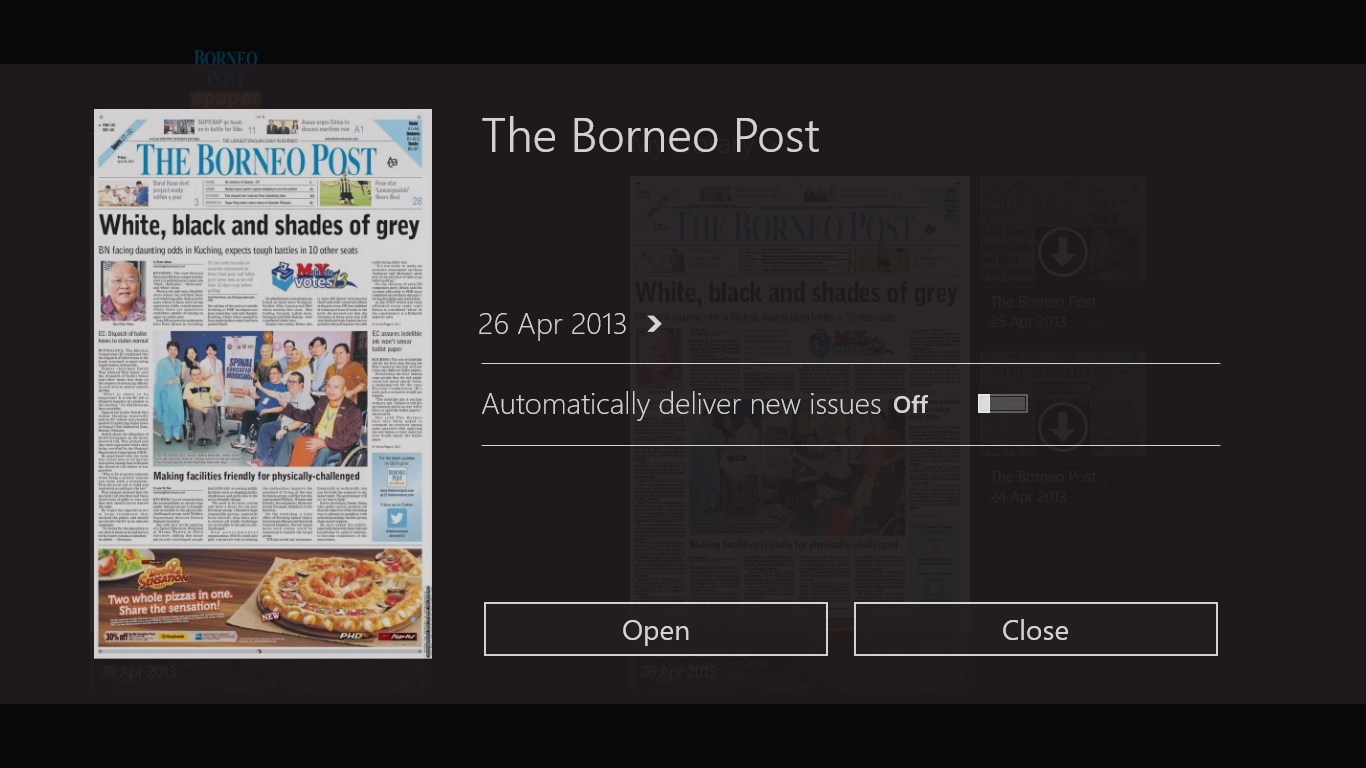Open the selected newspaper issue
The width and height of the screenshot is (1366, 768).
point(656,629)
